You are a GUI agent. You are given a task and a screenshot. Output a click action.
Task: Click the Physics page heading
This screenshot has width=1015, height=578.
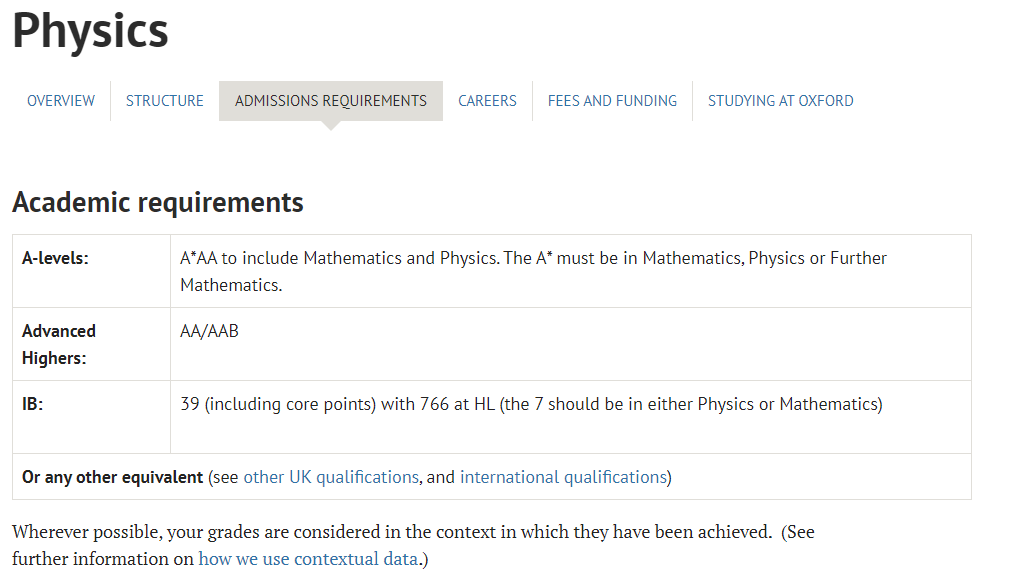point(90,31)
